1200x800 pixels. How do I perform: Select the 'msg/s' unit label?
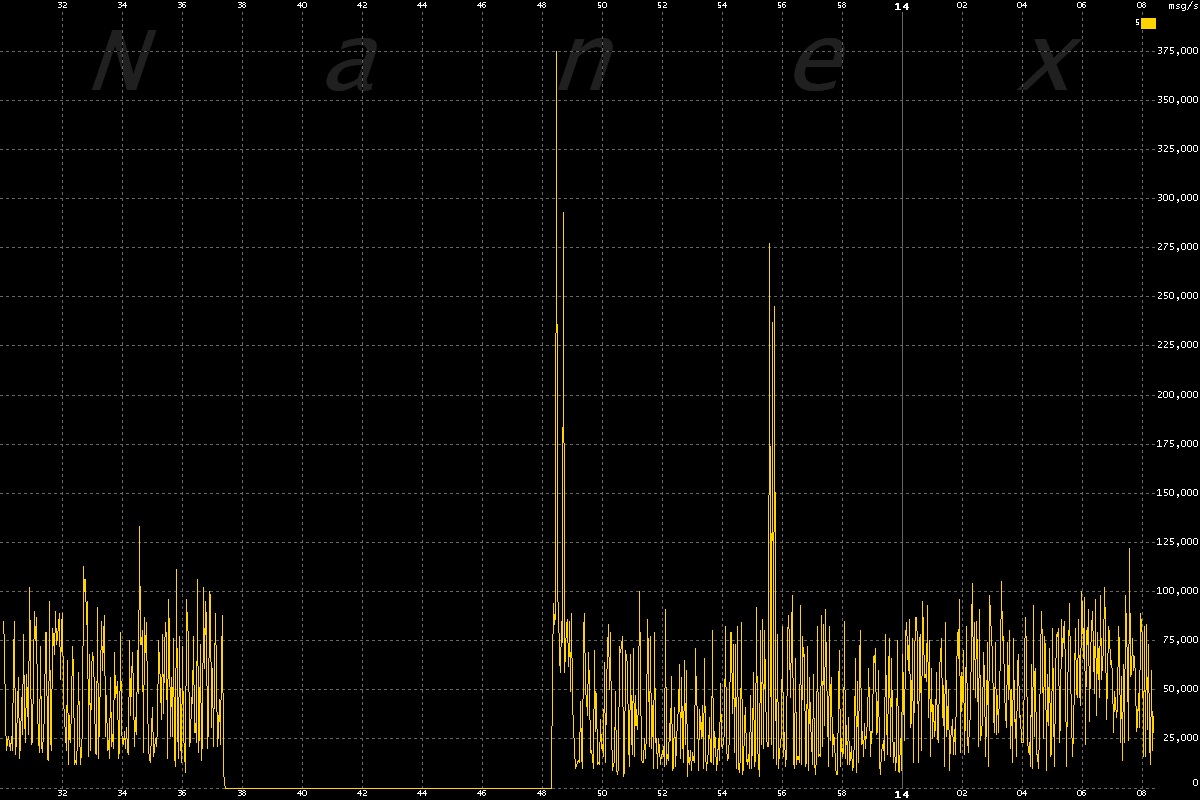pyautogui.click(x=1182, y=6)
